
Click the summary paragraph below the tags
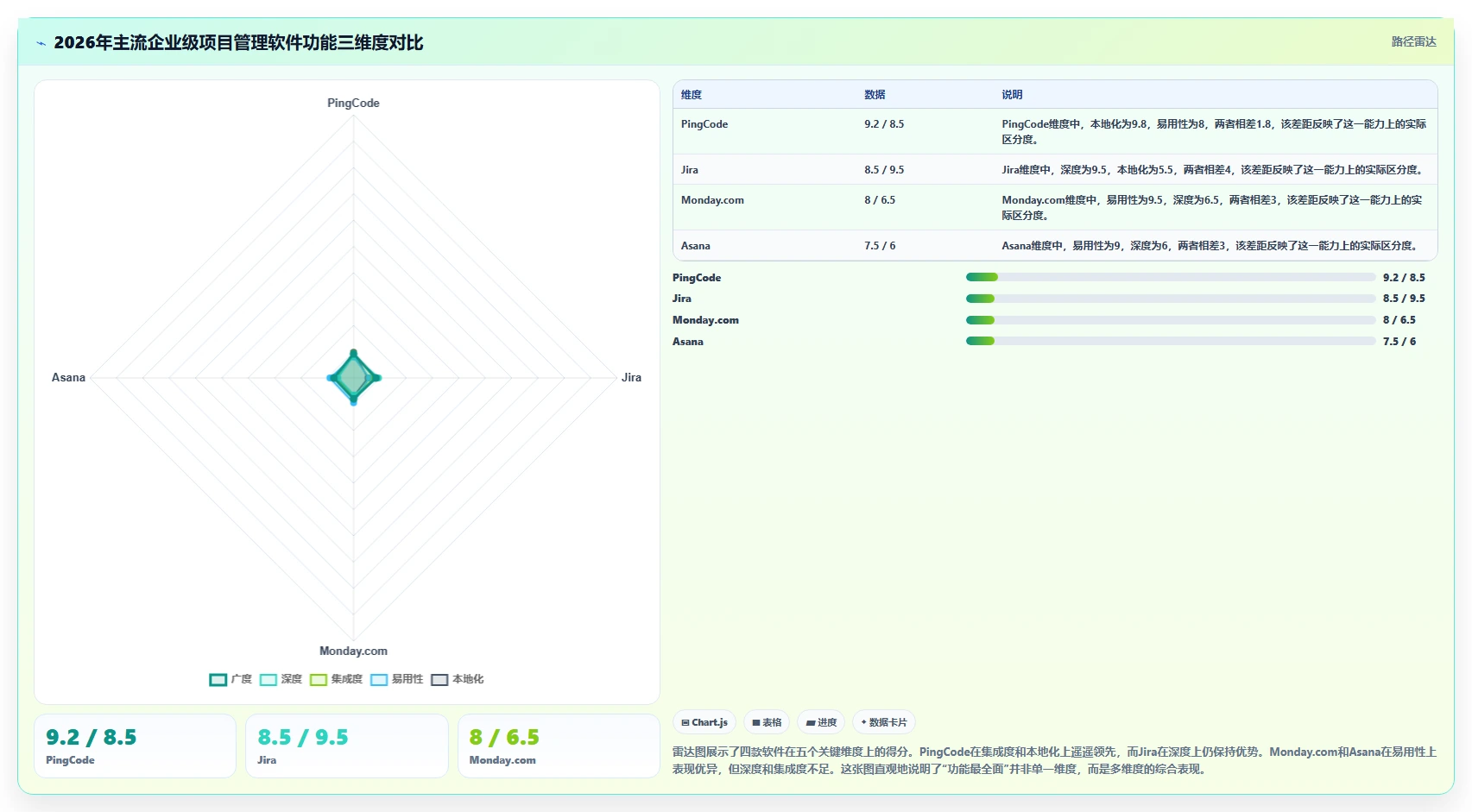tap(1054, 760)
